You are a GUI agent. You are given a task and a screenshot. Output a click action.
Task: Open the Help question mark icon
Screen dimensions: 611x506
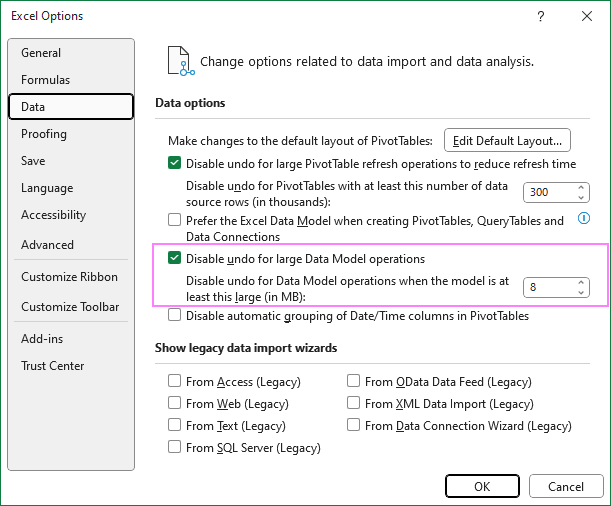click(x=540, y=16)
